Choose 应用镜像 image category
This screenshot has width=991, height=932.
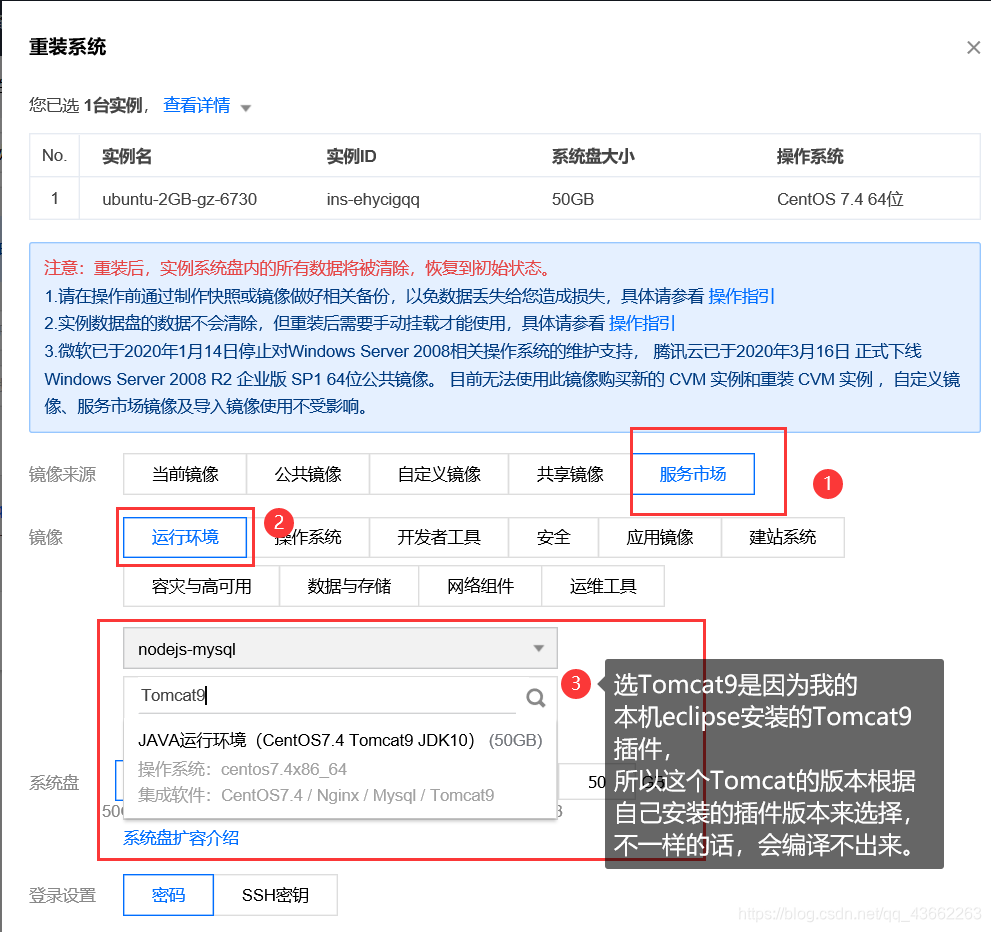pos(660,538)
